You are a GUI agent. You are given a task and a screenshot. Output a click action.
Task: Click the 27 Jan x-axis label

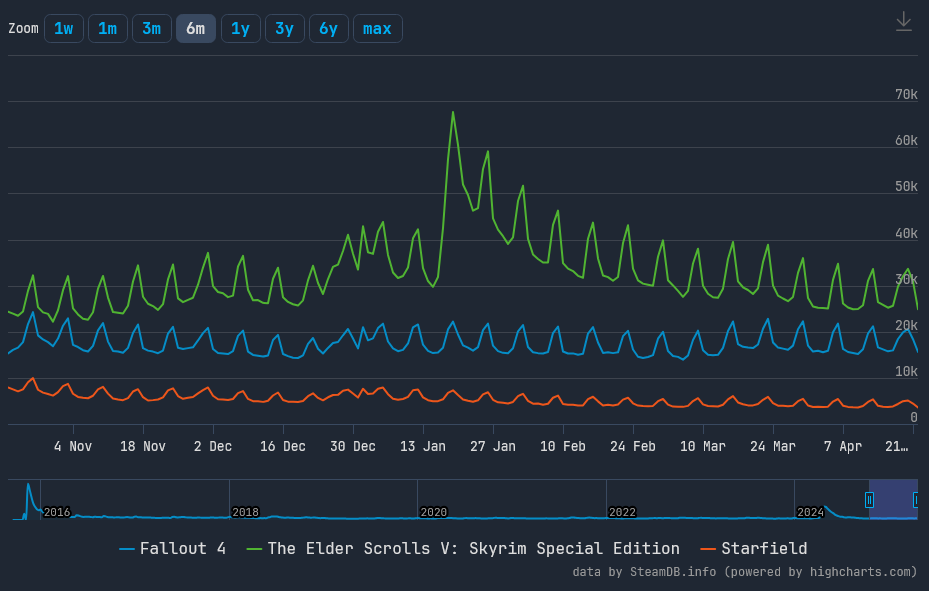tap(493, 447)
